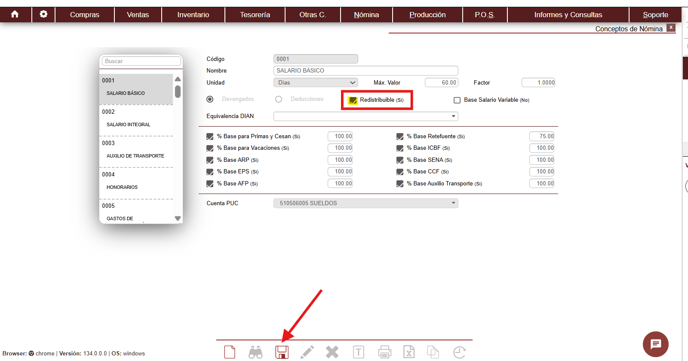Open the Compras menu
Viewport: 688px width, 361px height.
coord(84,14)
